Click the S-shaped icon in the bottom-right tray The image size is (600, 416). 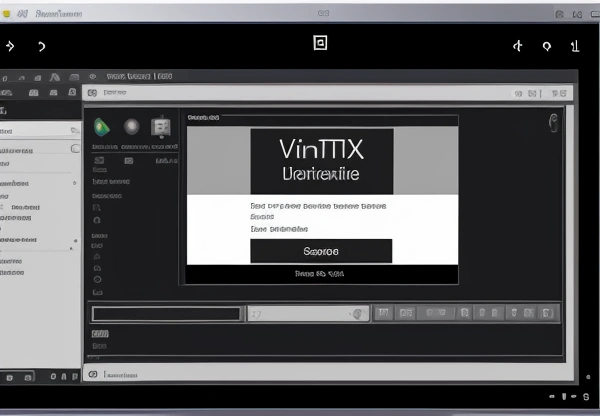pos(586,396)
